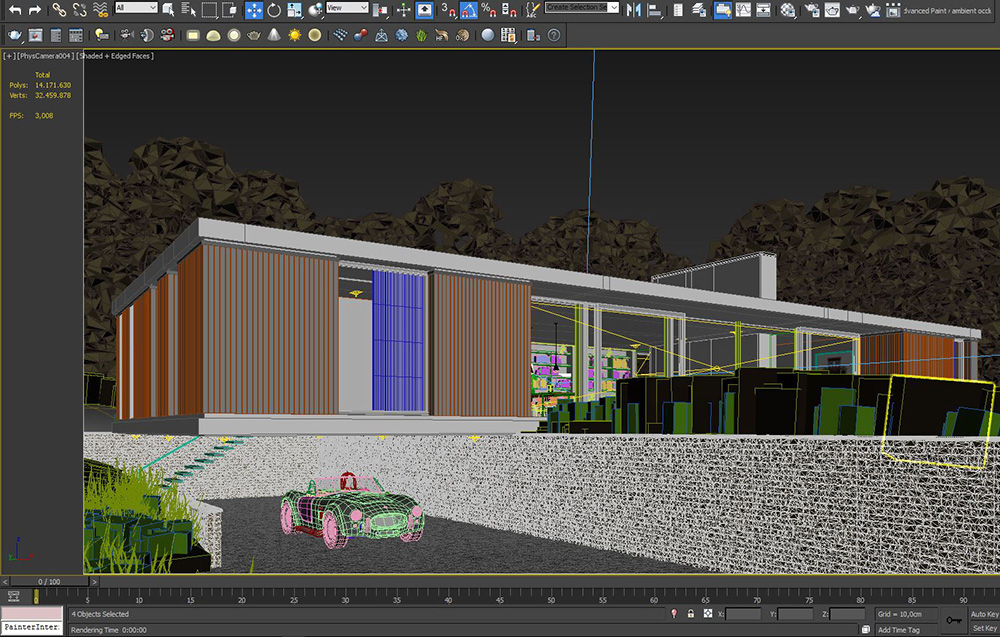The image size is (1000, 637).
Task: Toggle Auto Key animation mode
Action: coord(984,614)
